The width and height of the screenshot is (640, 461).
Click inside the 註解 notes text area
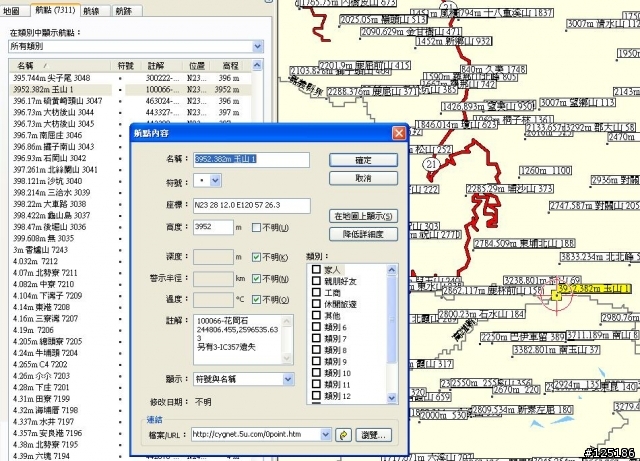[239, 339]
